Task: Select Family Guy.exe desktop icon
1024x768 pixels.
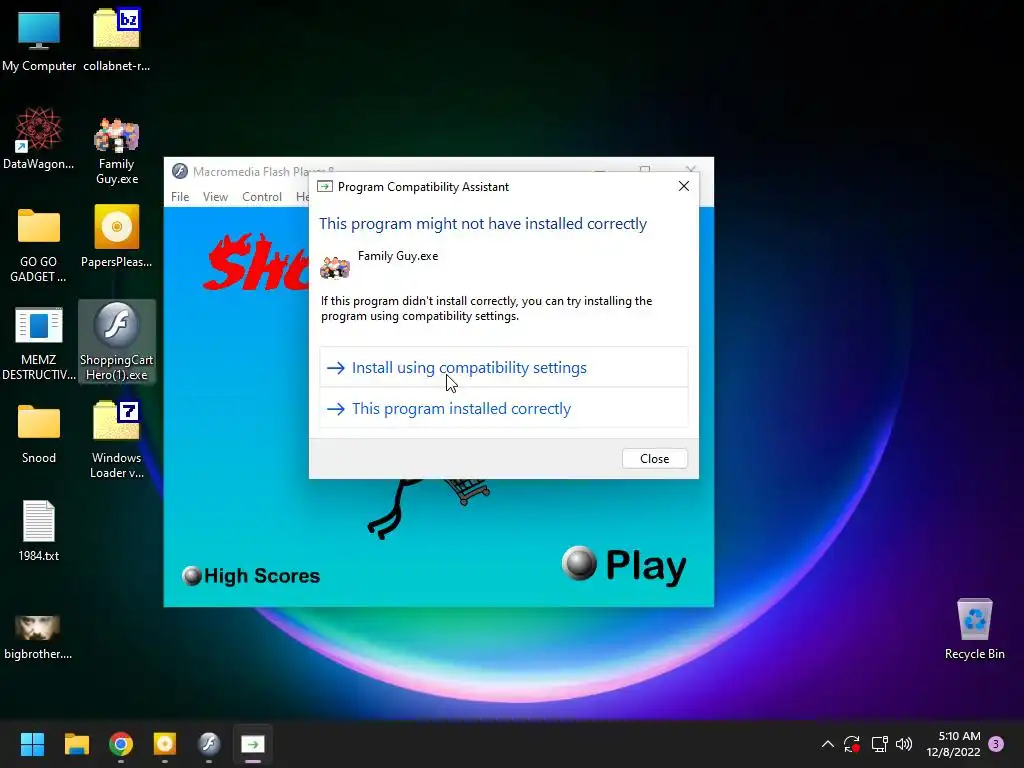Action: coord(116,150)
